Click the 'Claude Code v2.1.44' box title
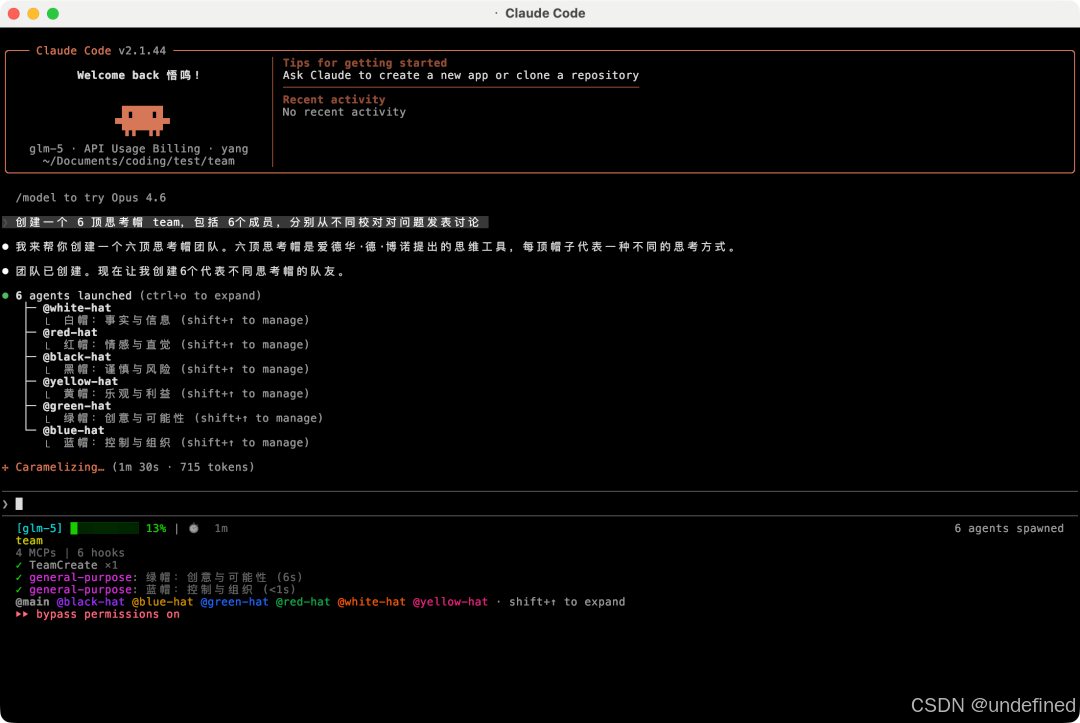1080x723 pixels. (x=101, y=50)
